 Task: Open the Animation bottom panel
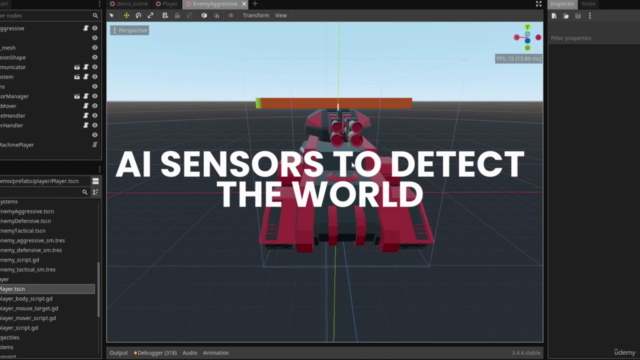tap(216, 353)
